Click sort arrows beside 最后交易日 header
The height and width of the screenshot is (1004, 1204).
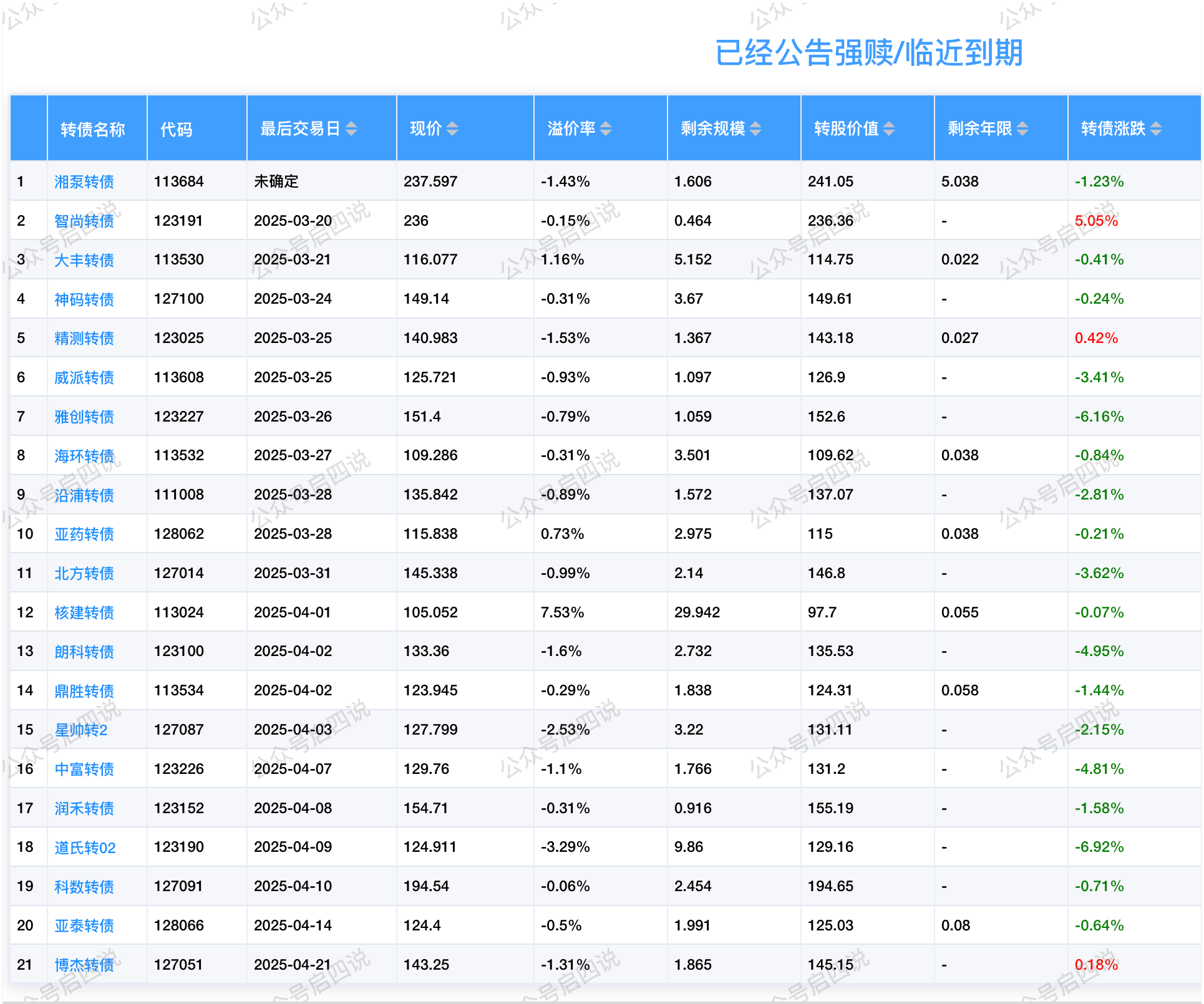coord(351,128)
